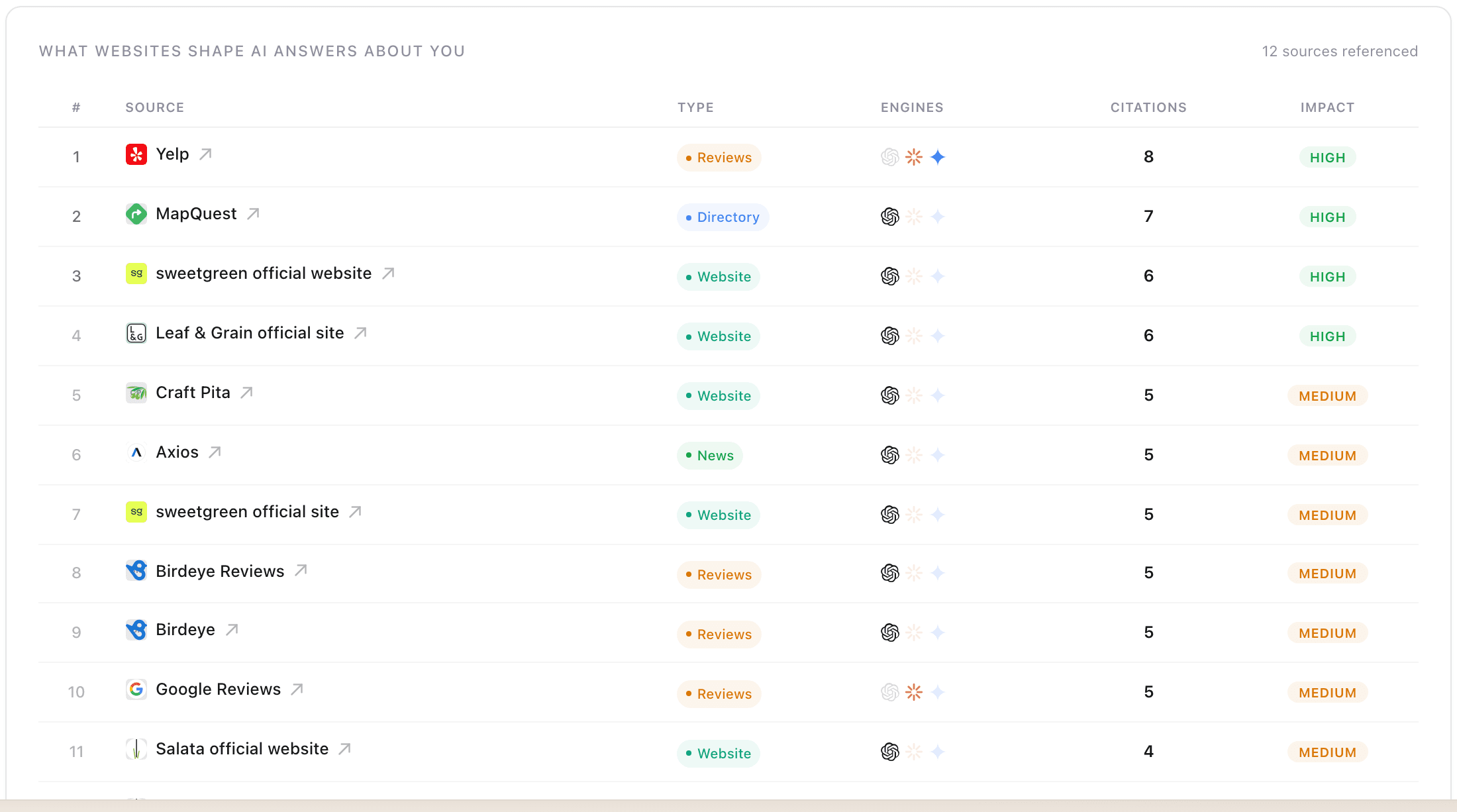Click Salata official website source name
This screenshot has width=1457, height=812.
[x=242, y=749]
